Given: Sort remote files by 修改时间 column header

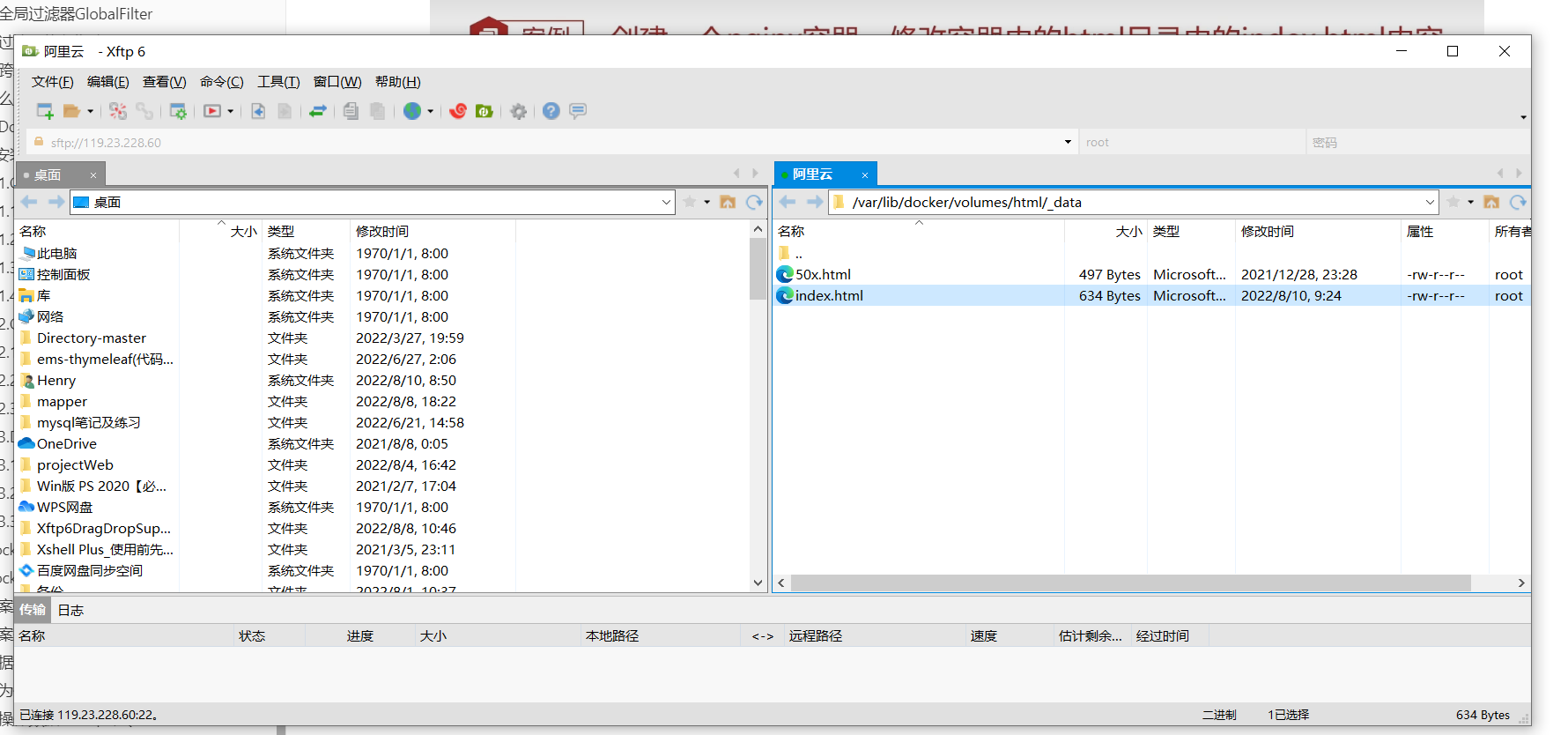Looking at the screenshot, I should pos(1268,232).
